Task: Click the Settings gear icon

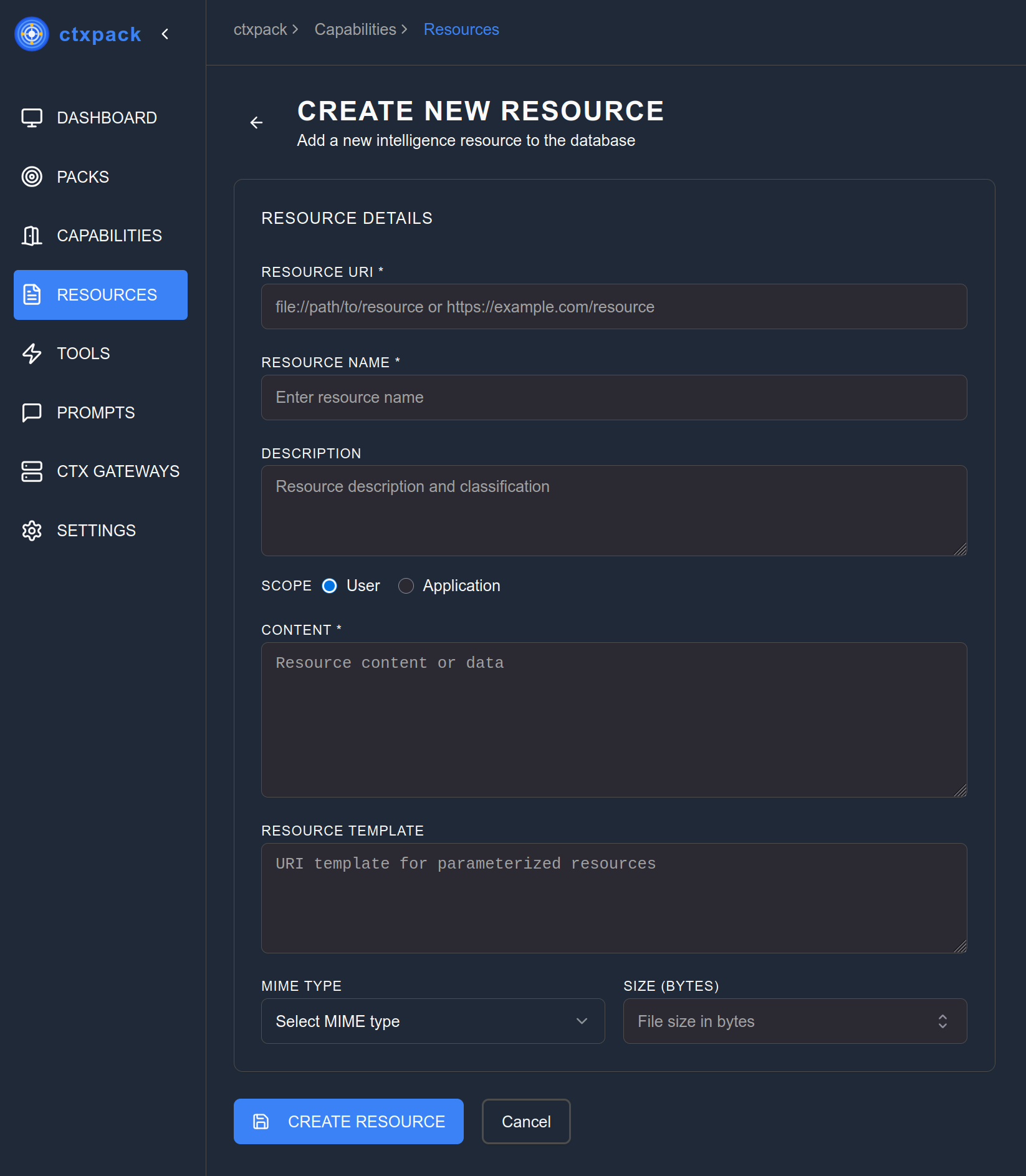Action: pos(32,531)
